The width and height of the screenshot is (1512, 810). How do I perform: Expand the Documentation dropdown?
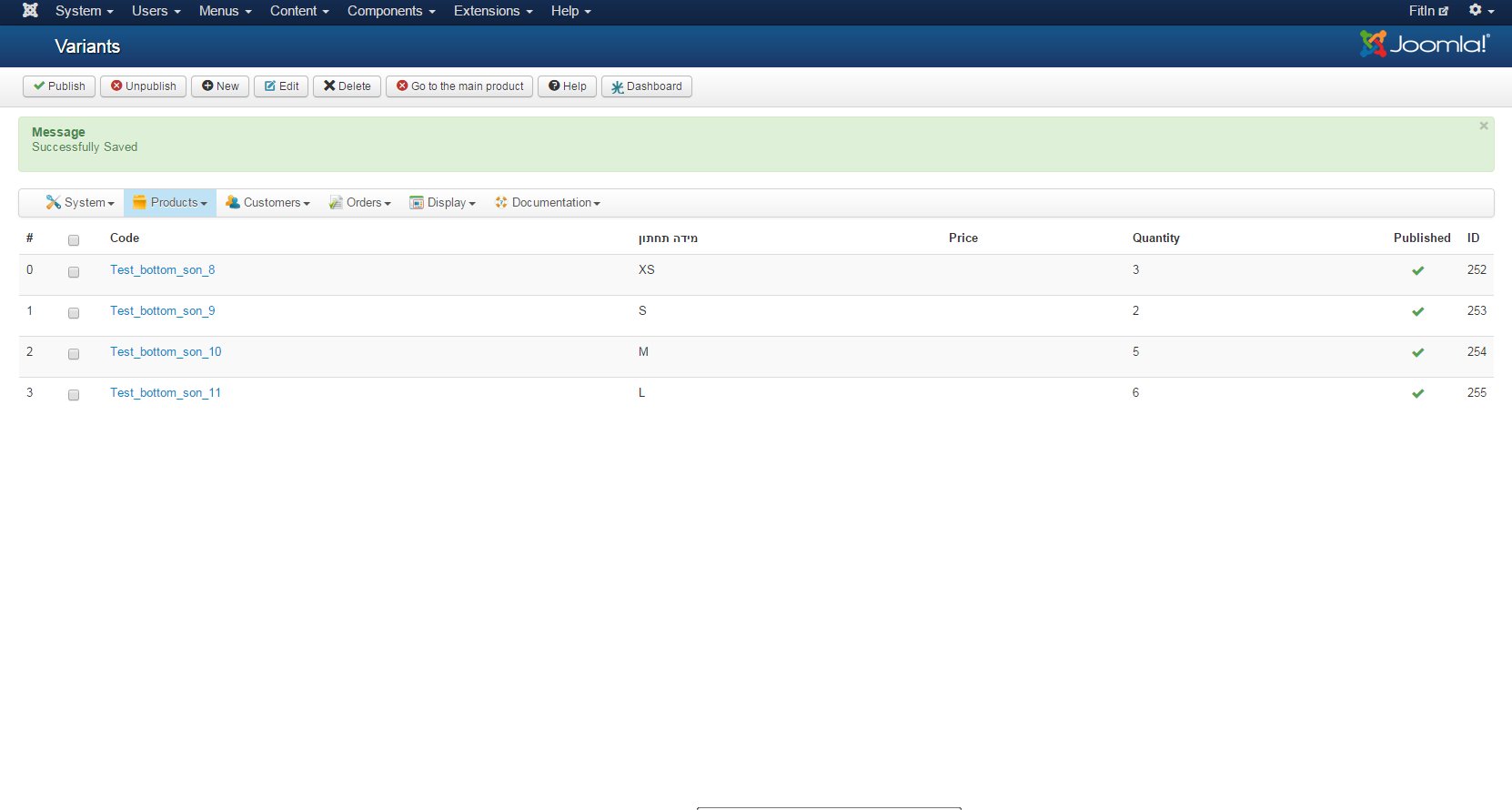tap(548, 203)
